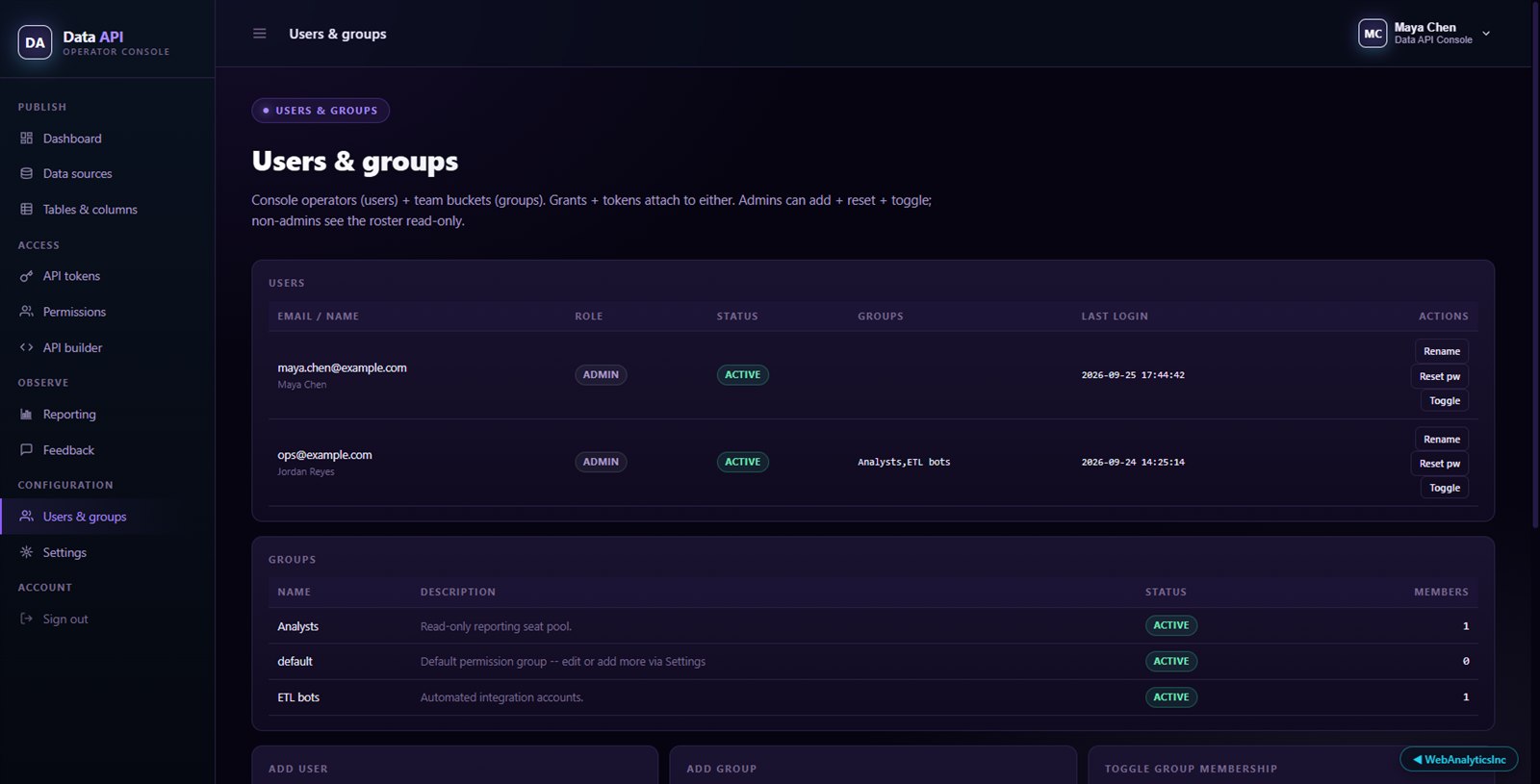1540x784 pixels.
Task: Click the default group description text
Action: [x=563, y=662]
